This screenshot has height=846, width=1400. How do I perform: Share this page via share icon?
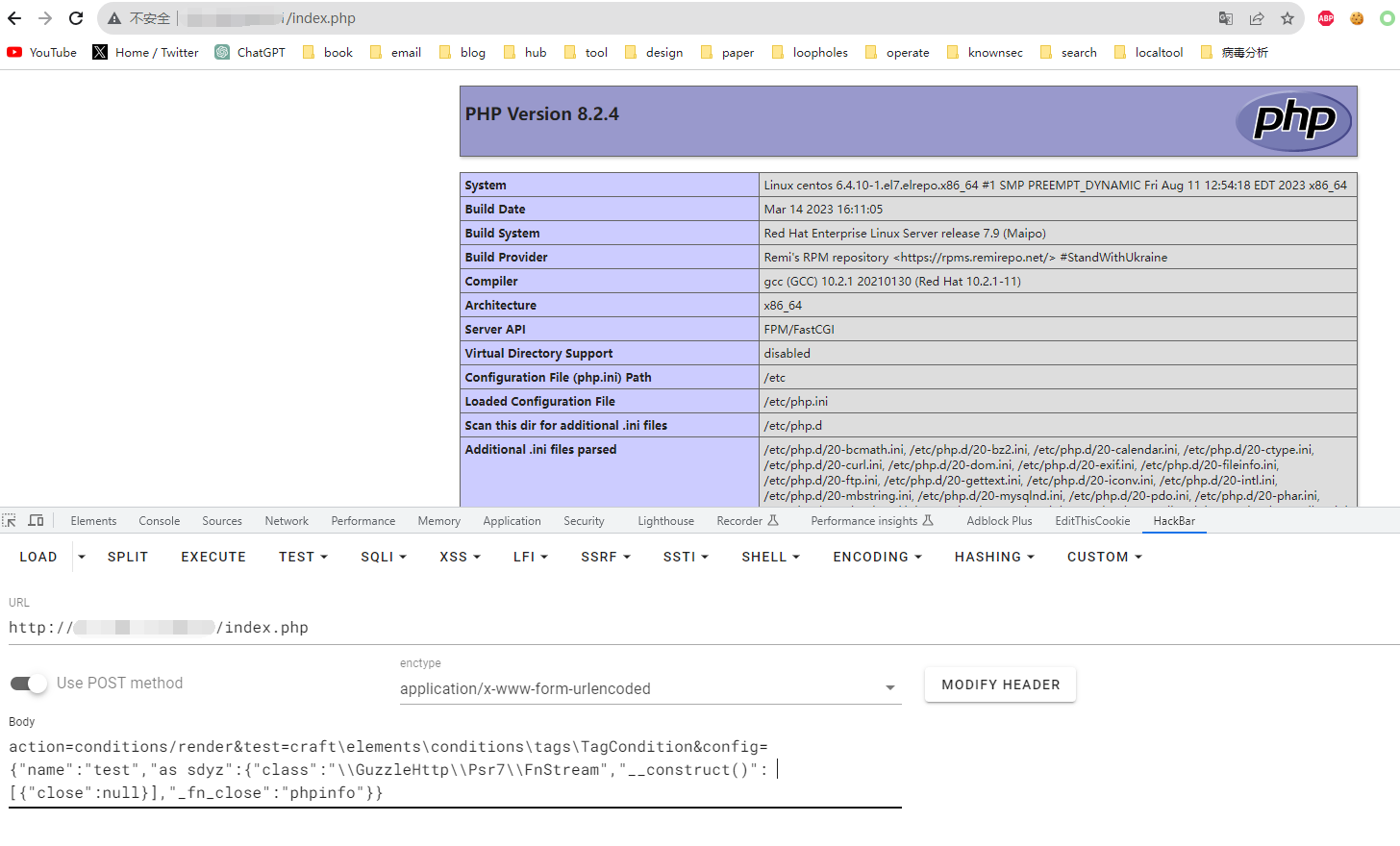[1257, 18]
